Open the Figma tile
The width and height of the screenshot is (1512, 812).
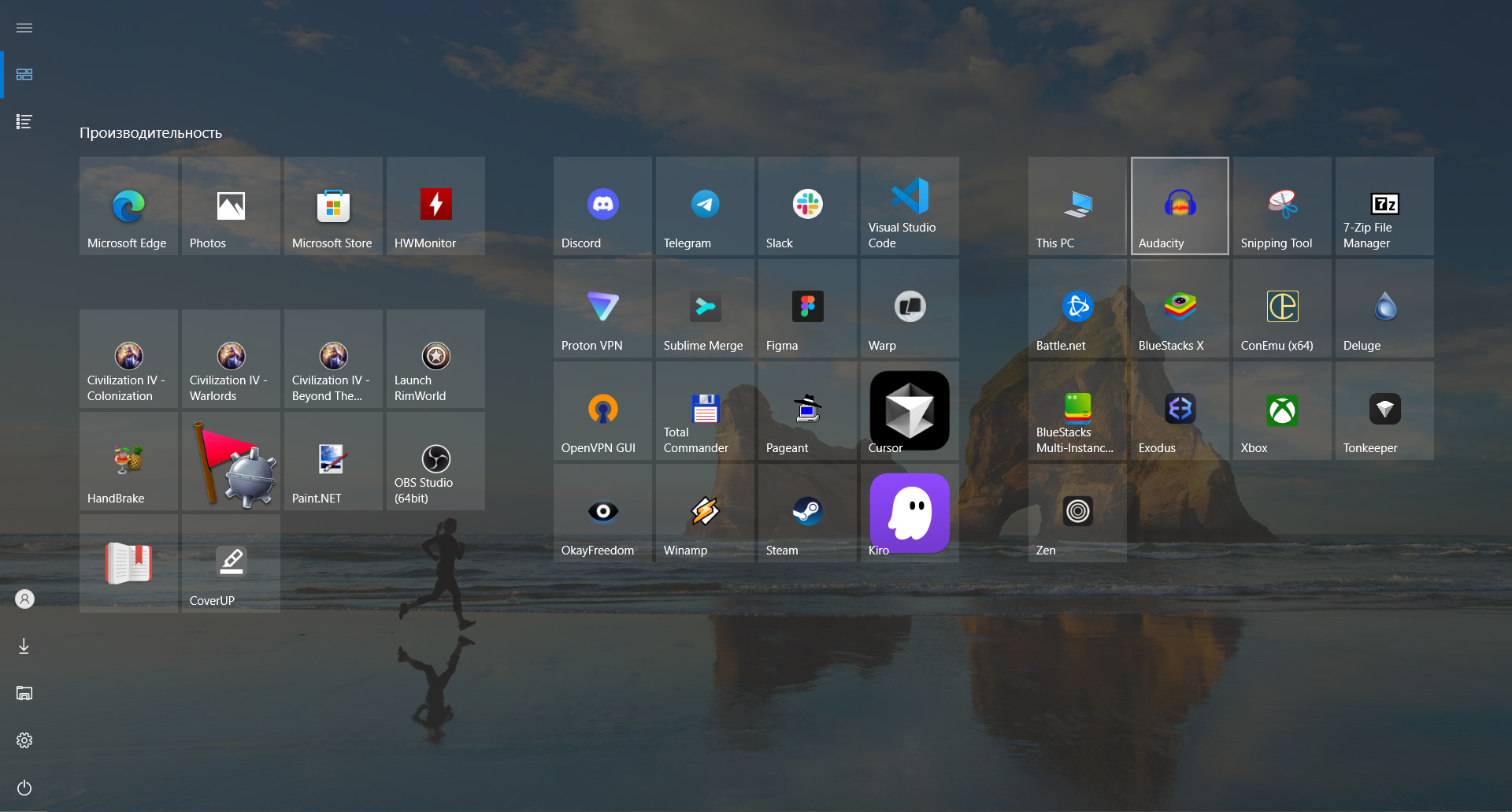click(807, 308)
